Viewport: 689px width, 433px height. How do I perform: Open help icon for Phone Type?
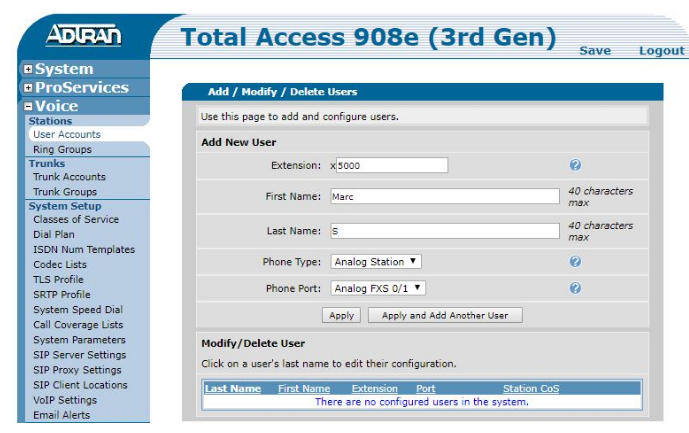[x=575, y=262]
